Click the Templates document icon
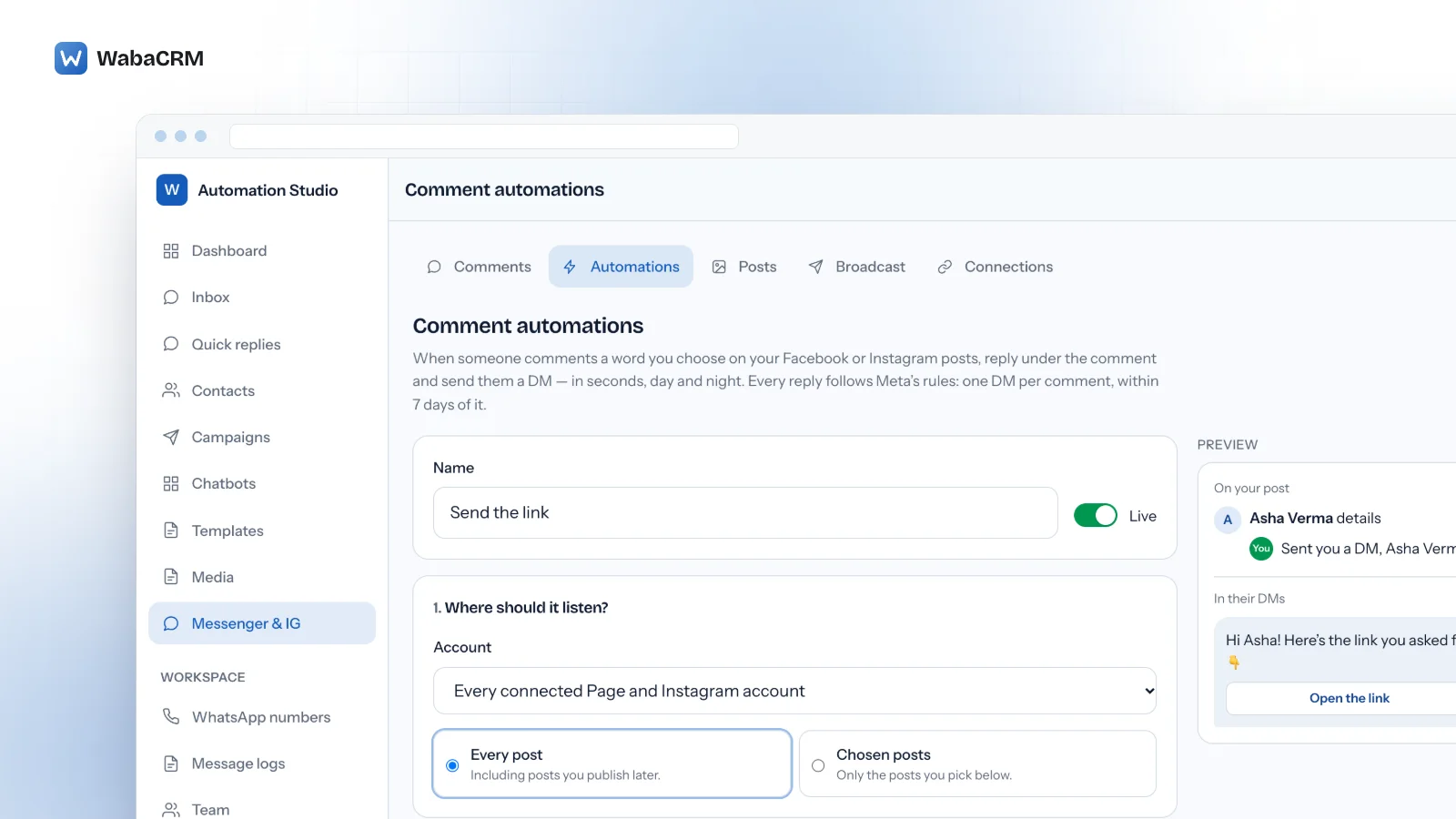The height and width of the screenshot is (819, 1456). click(171, 531)
